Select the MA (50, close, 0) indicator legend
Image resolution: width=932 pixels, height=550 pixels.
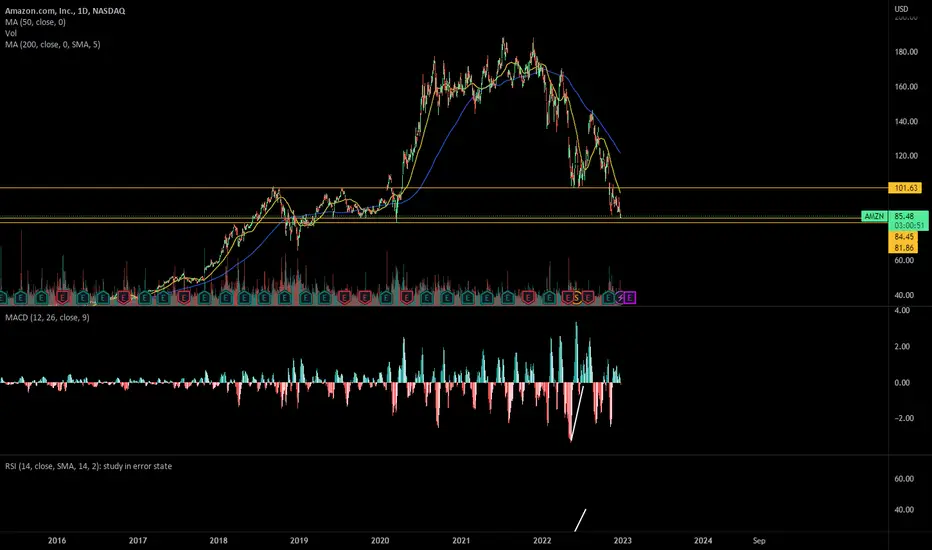pyautogui.click(x=35, y=22)
